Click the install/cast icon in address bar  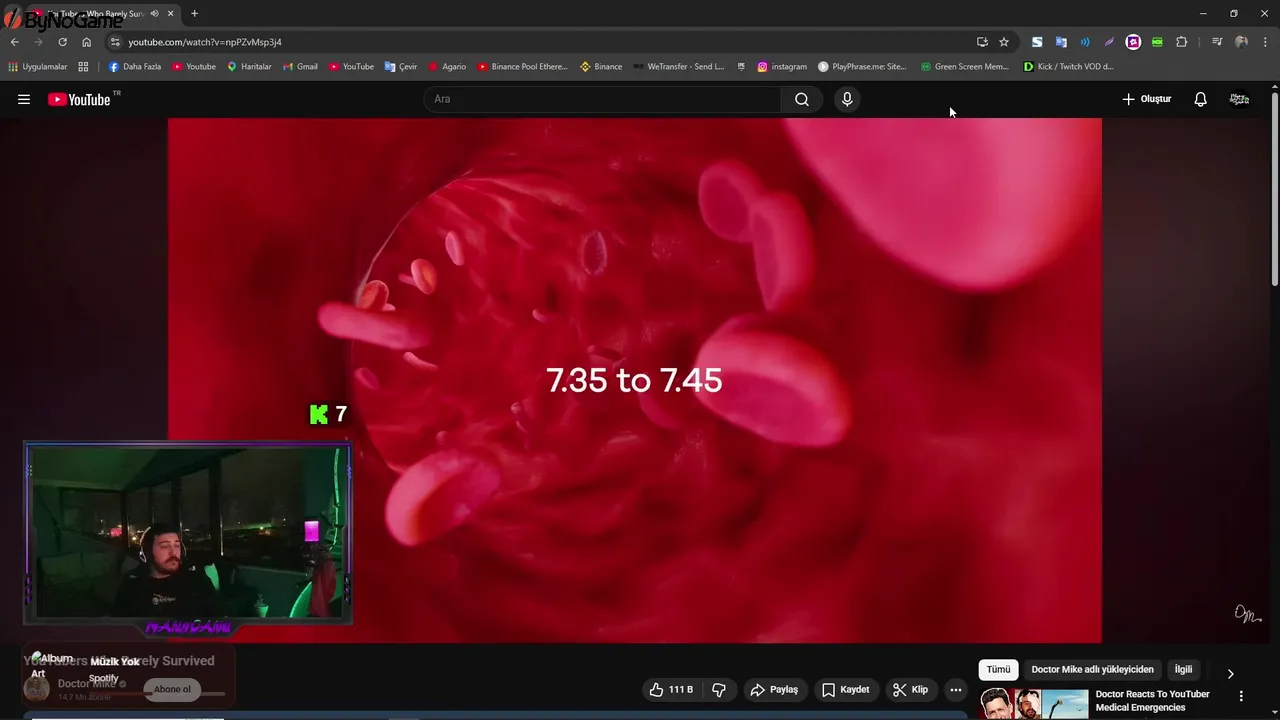pos(982,42)
